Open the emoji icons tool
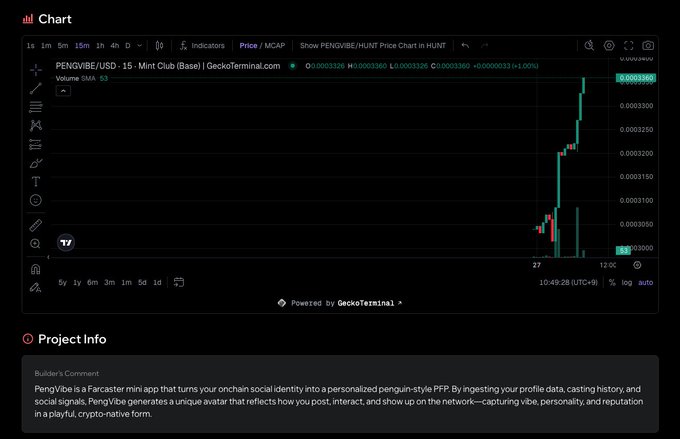This screenshot has height=439, width=680. [x=36, y=200]
